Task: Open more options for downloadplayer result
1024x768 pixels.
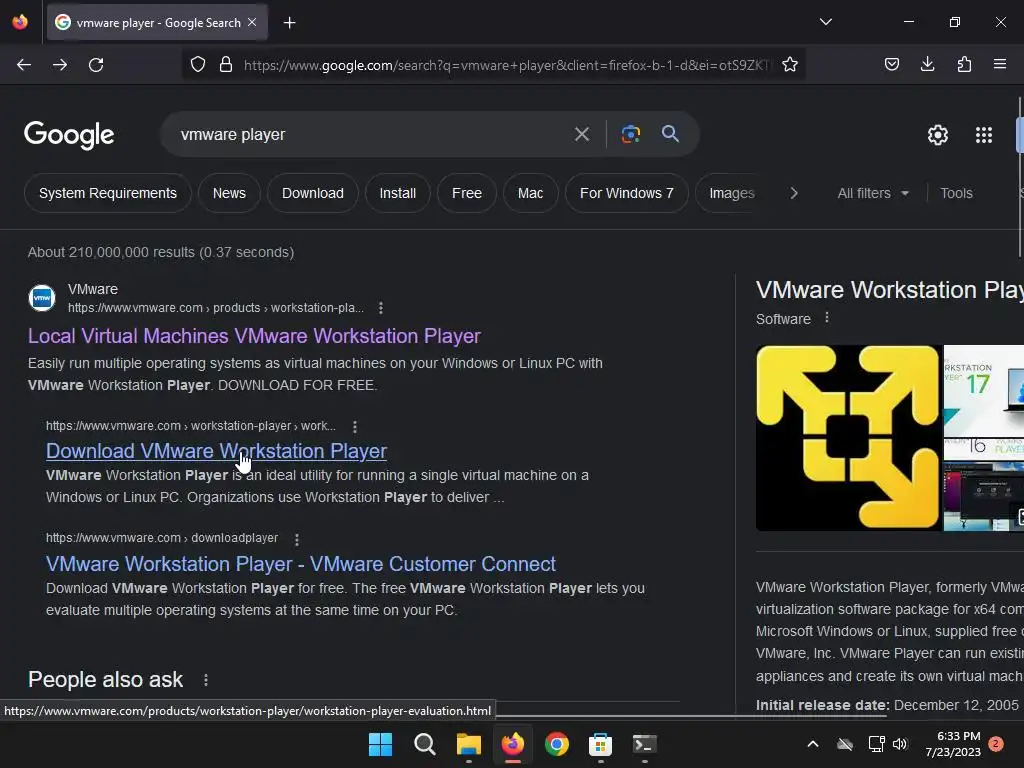Action: click(296, 539)
